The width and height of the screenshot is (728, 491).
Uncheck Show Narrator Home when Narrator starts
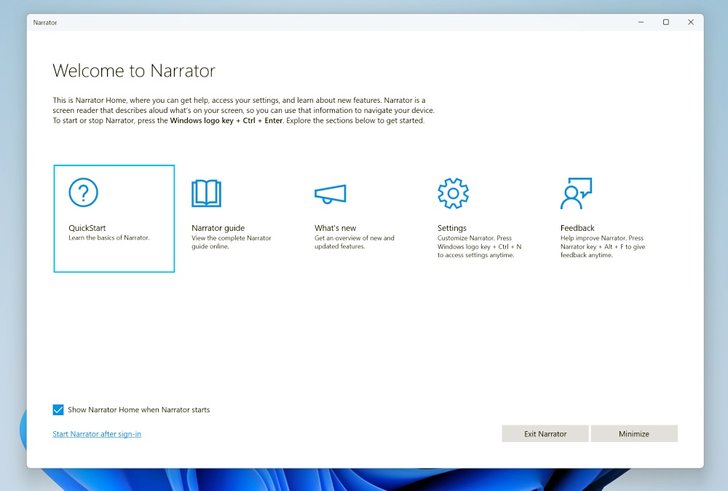pos(58,410)
